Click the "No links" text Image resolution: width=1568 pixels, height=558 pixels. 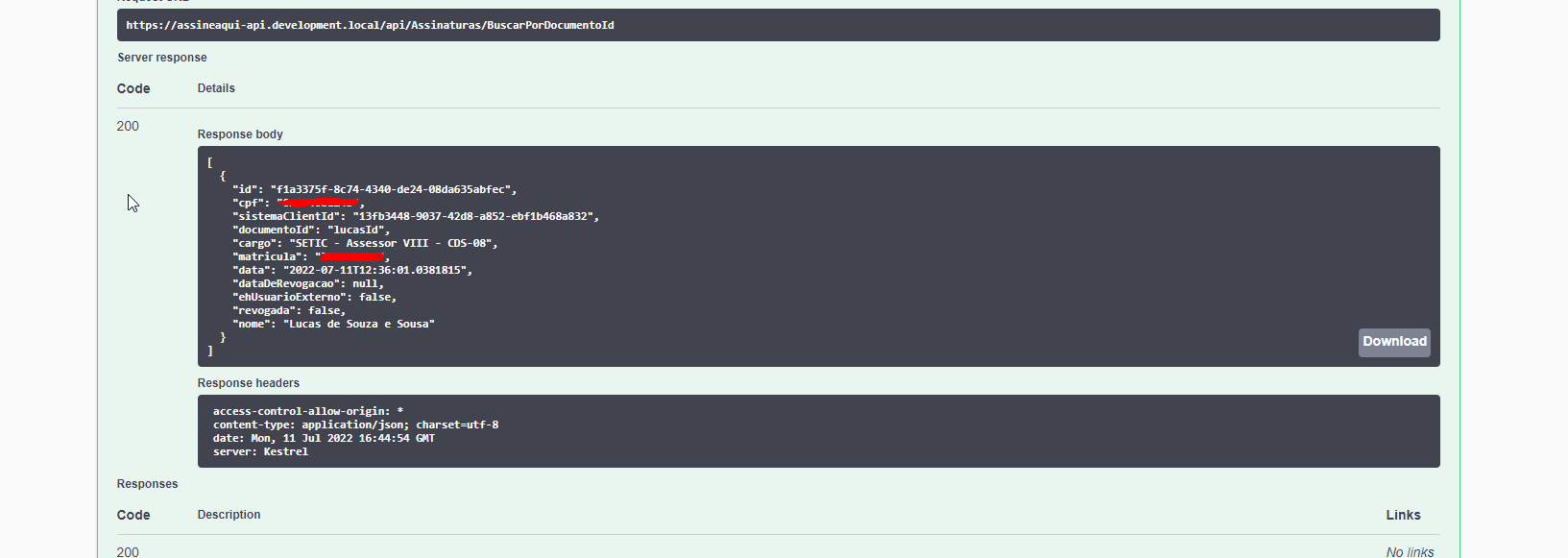[1410, 551]
